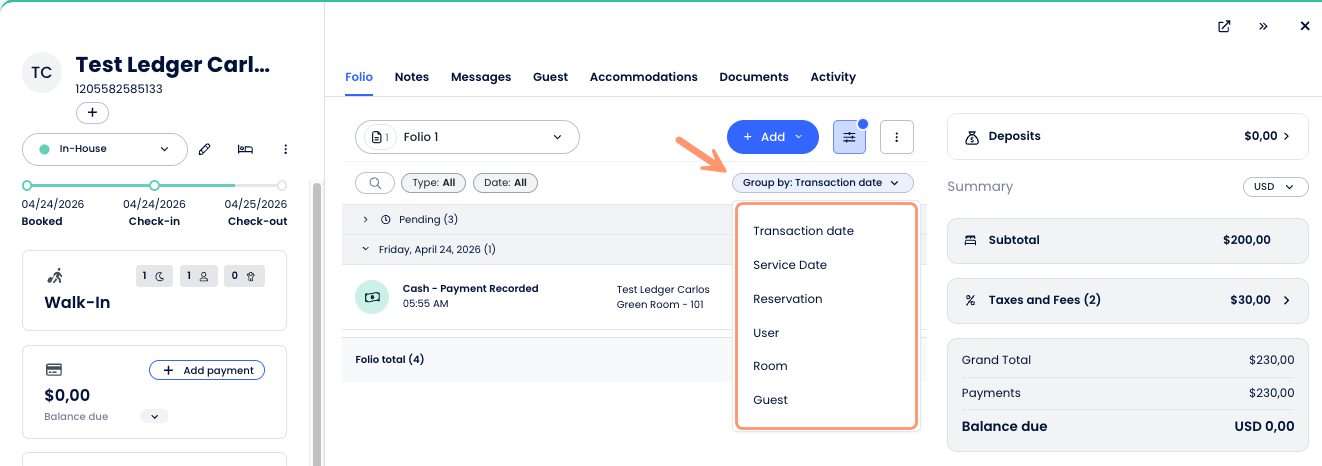Click the Taxes and Fees percent icon
This screenshot has width=1322, height=466.
[x=970, y=300]
